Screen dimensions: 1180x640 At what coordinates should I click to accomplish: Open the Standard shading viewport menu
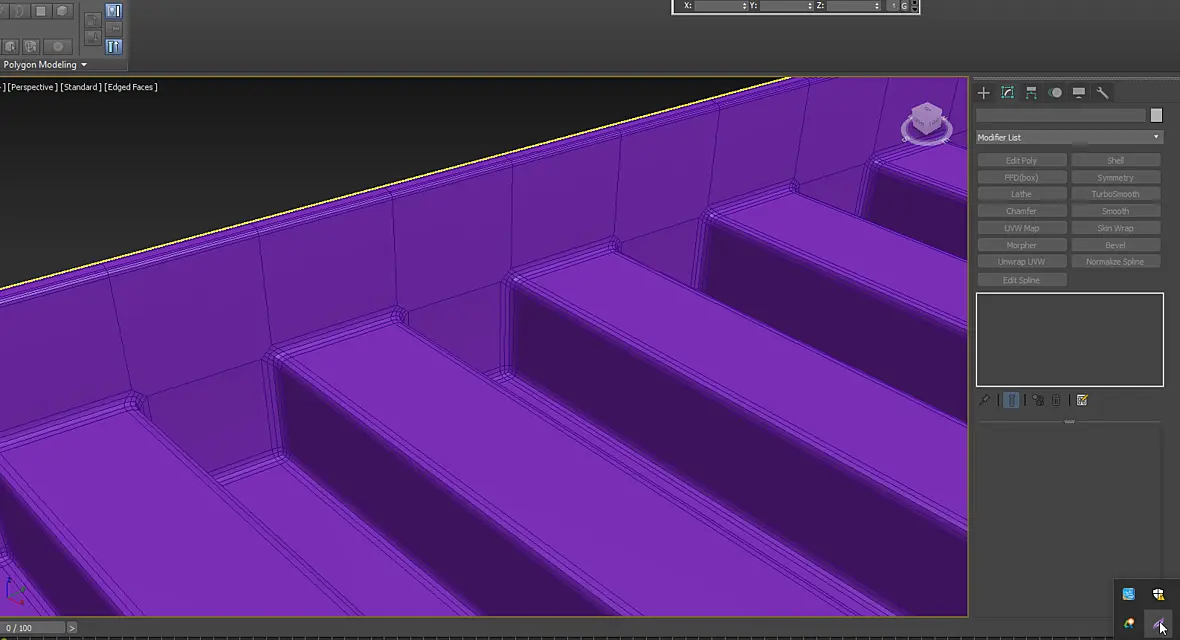[x=81, y=87]
